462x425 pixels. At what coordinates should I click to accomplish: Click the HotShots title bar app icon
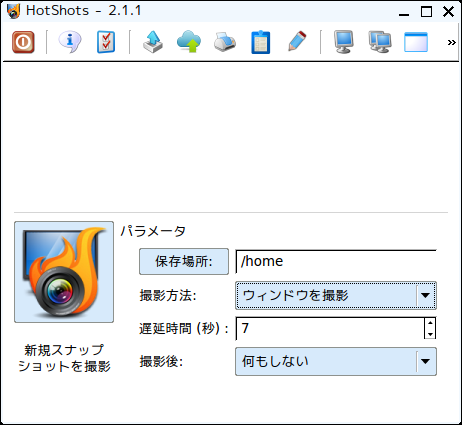point(13,11)
